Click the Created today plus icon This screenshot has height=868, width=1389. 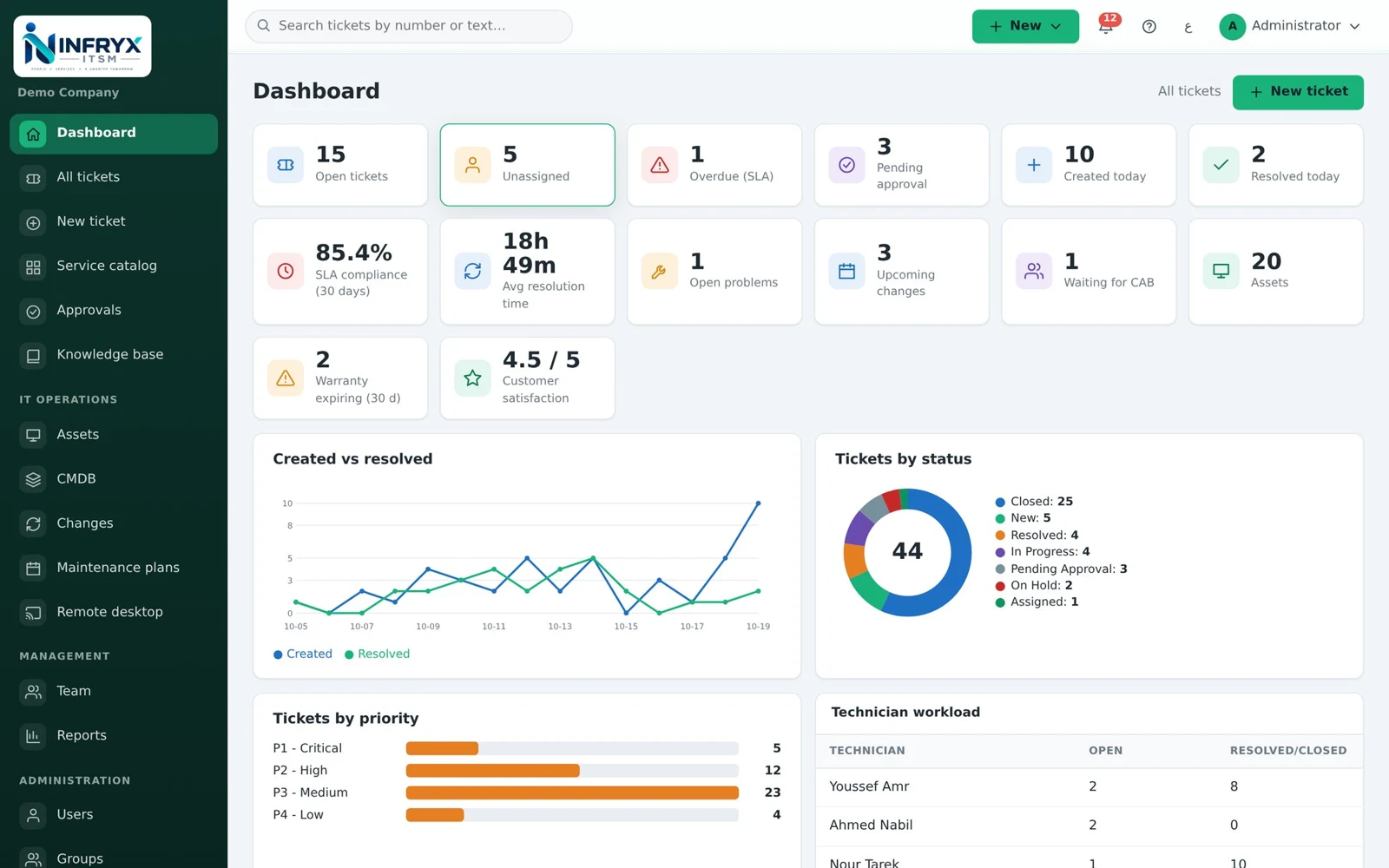point(1034,165)
